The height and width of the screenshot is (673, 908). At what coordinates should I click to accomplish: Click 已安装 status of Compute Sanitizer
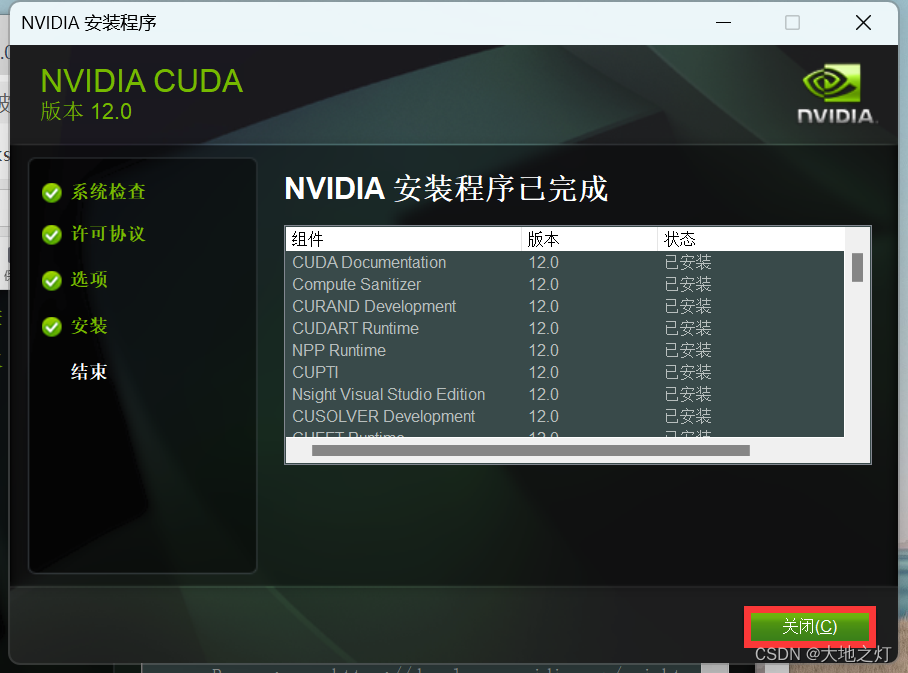click(688, 284)
